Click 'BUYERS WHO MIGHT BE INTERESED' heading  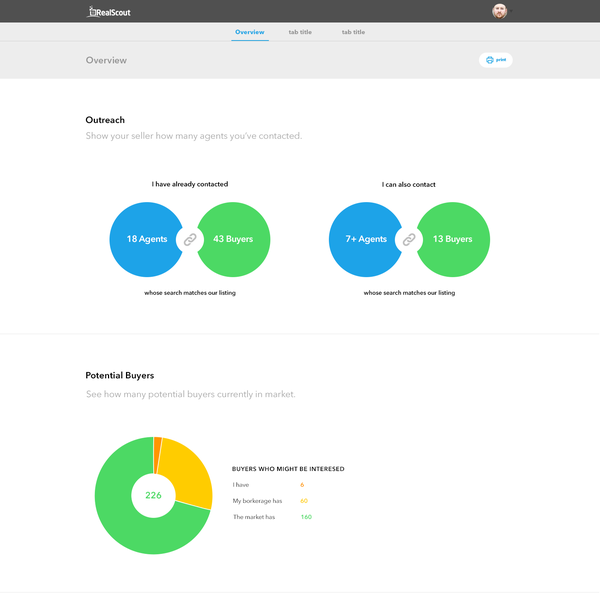[x=288, y=469]
